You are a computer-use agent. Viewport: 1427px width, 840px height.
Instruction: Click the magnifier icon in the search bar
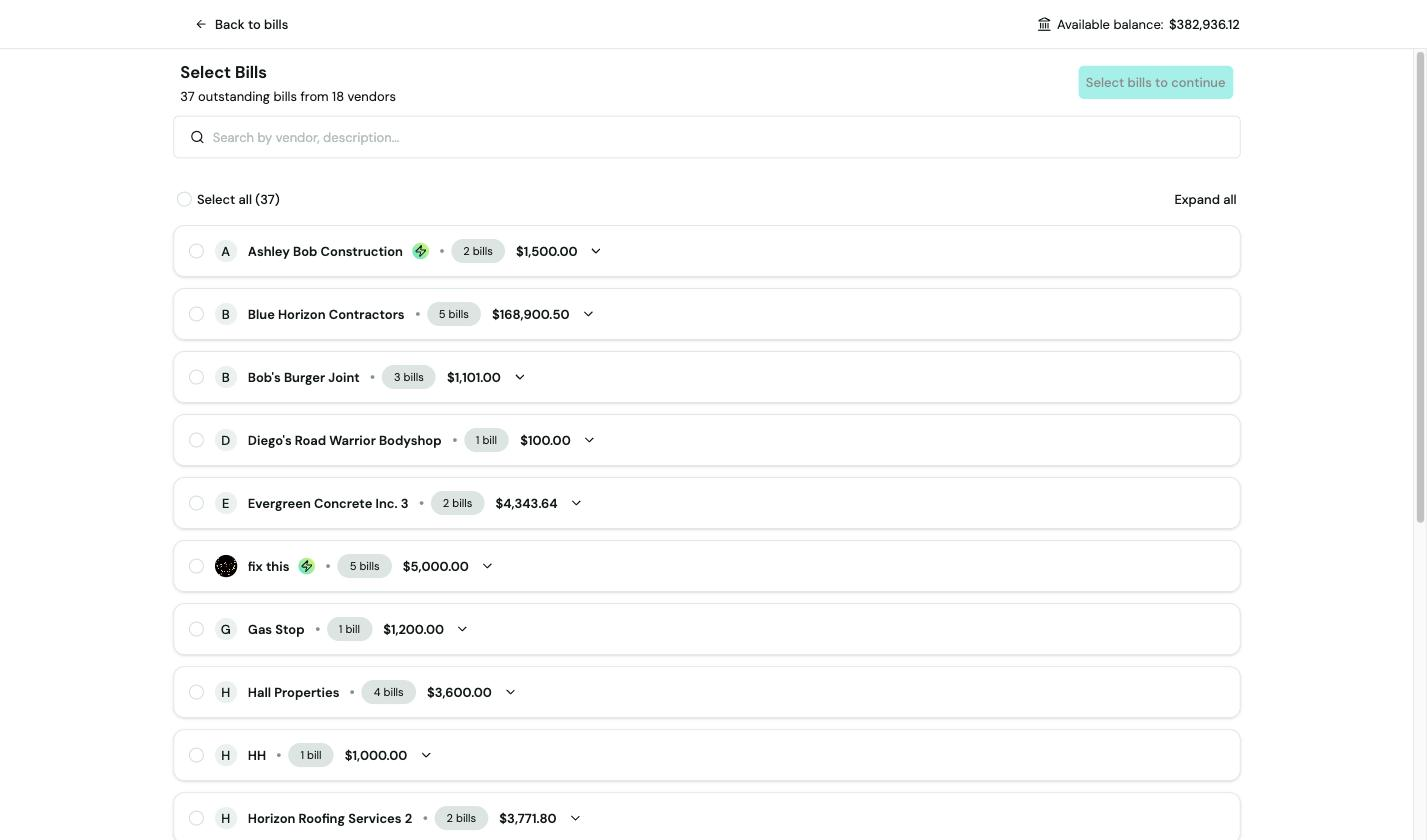(197, 137)
